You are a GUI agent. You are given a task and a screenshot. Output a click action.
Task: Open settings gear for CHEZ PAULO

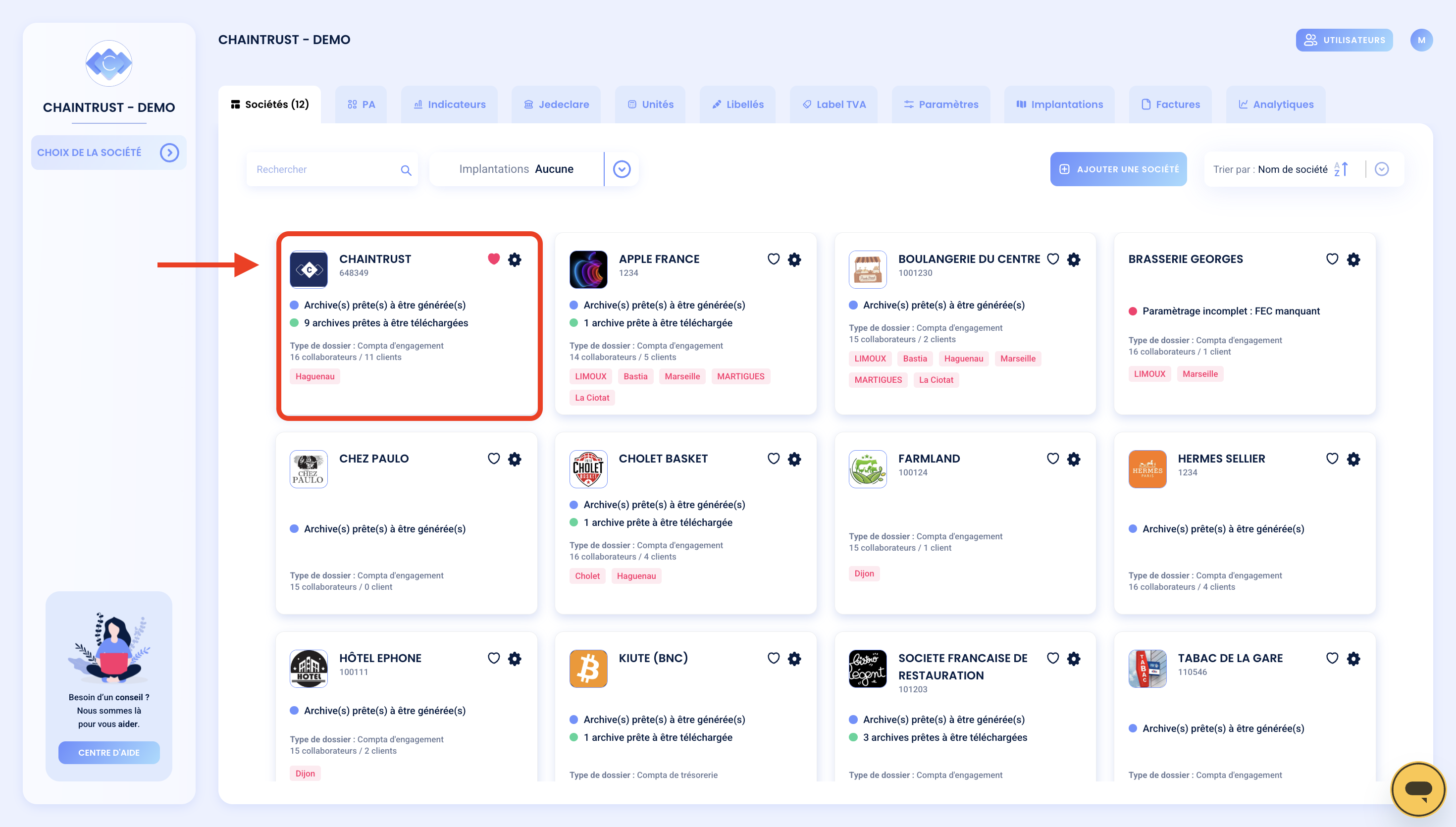coord(515,459)
